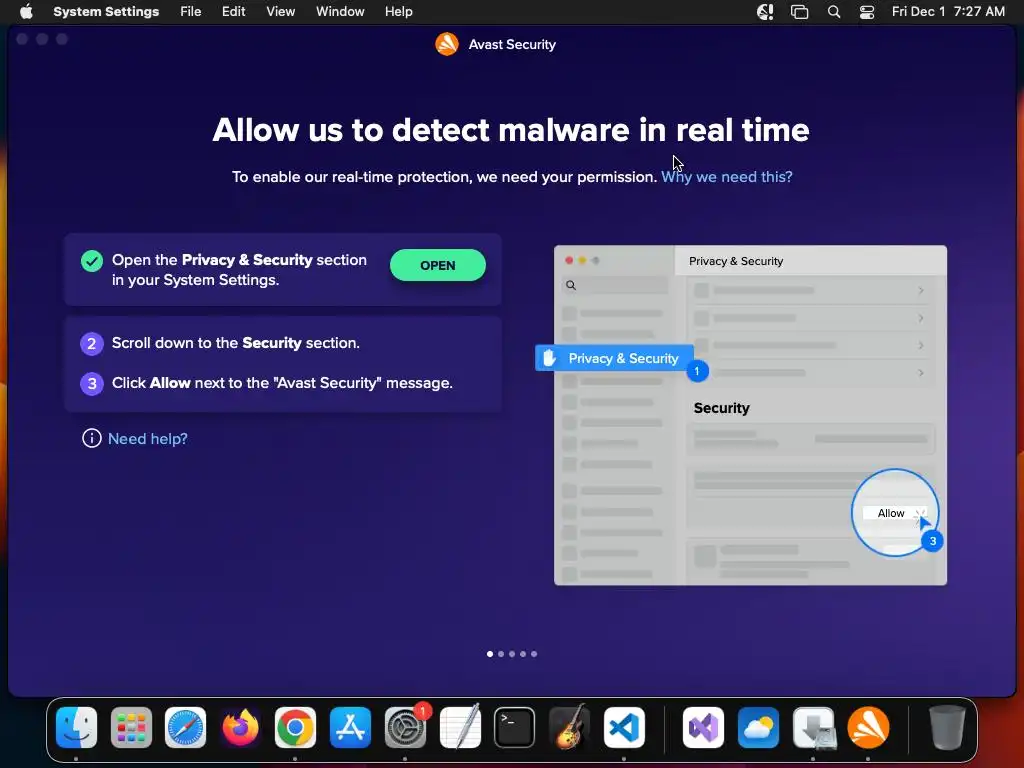
Task: Open Finder from the Dock
Action: coord(76,727)
